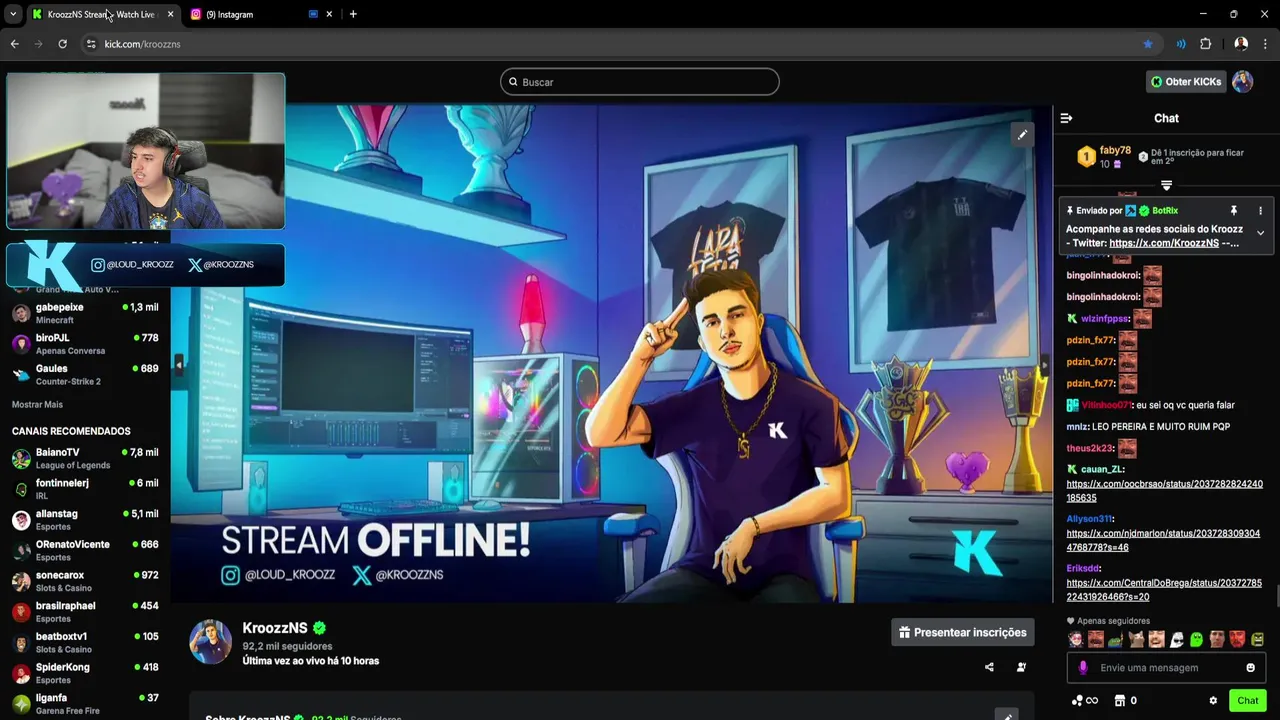Insert the white ghost with sunglasses emote

tap(1177, 640)
